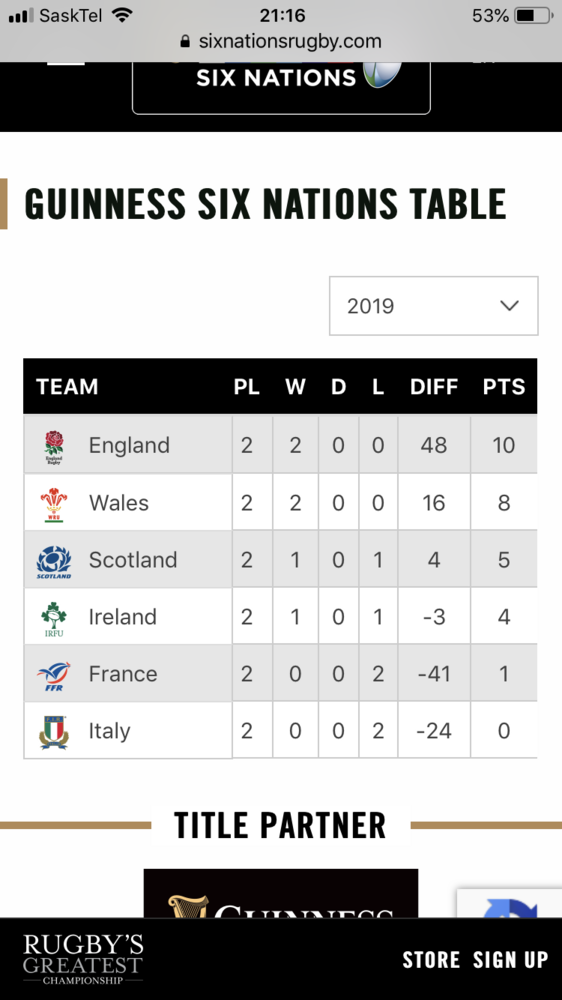The width and height of the screenshot is (562, 1000).
Task: Open the Scotland team name link
Action: (x=133, y=560)
